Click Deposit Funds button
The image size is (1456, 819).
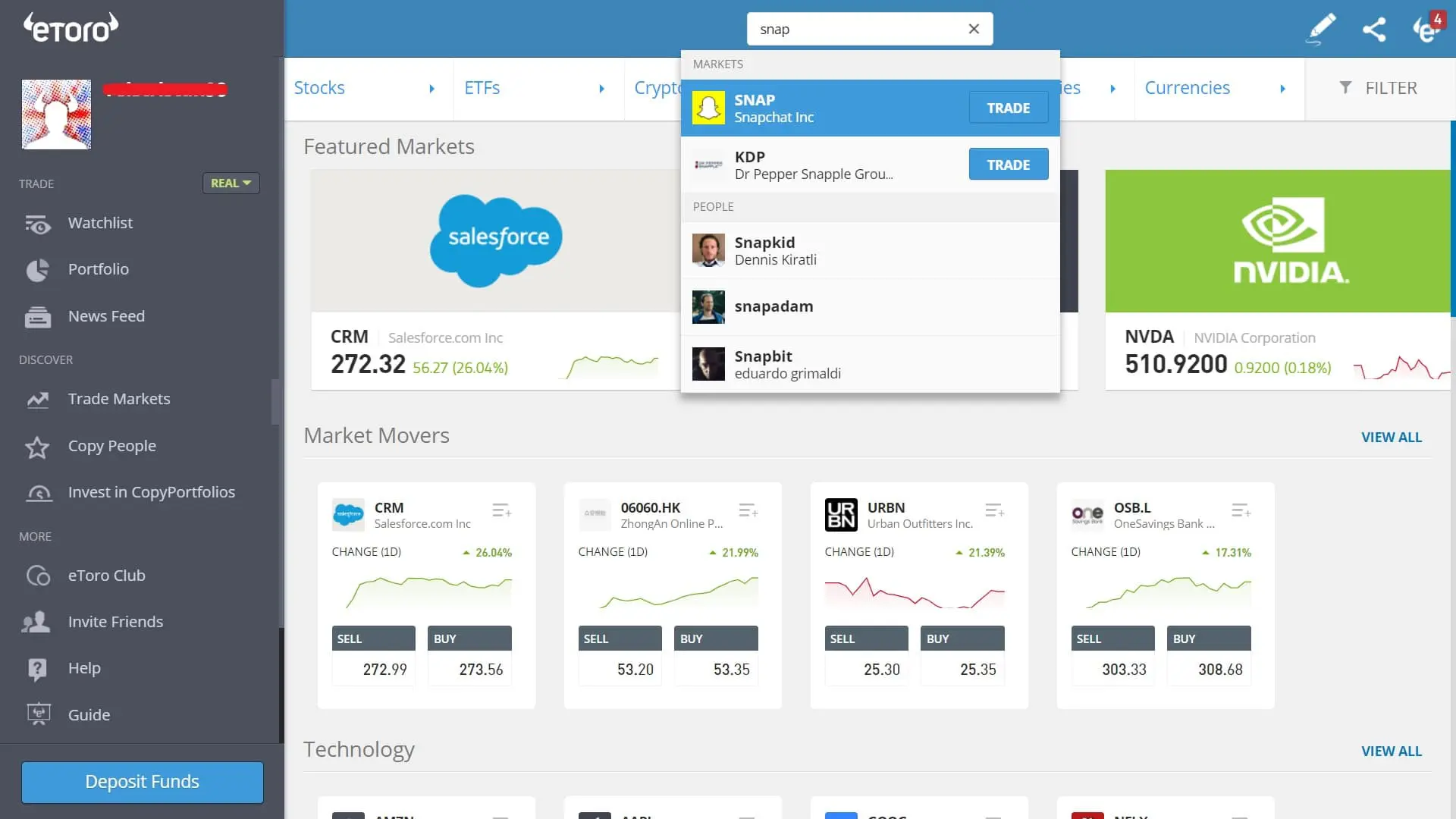click(x=143, y=782)
